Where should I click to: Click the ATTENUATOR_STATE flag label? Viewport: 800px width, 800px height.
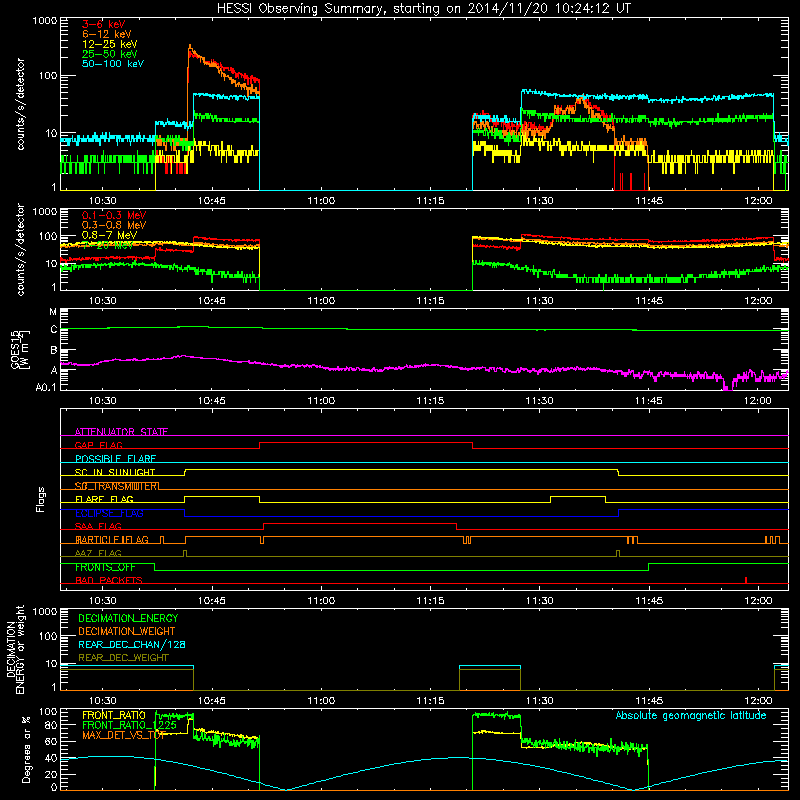coord(121,432)
